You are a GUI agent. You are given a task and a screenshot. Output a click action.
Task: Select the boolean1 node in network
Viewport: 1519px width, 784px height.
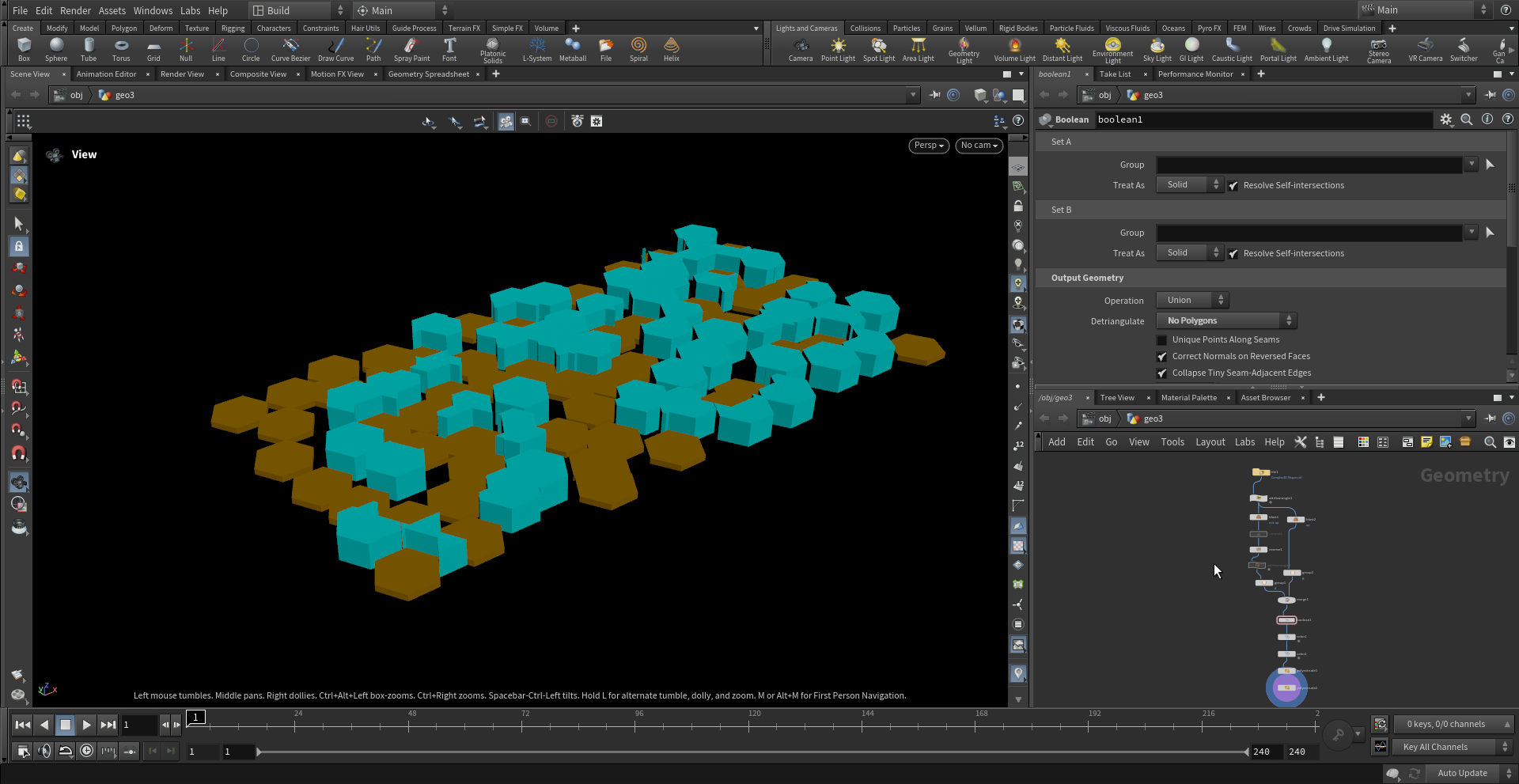pyautogui.click(x=1286, y=620)
